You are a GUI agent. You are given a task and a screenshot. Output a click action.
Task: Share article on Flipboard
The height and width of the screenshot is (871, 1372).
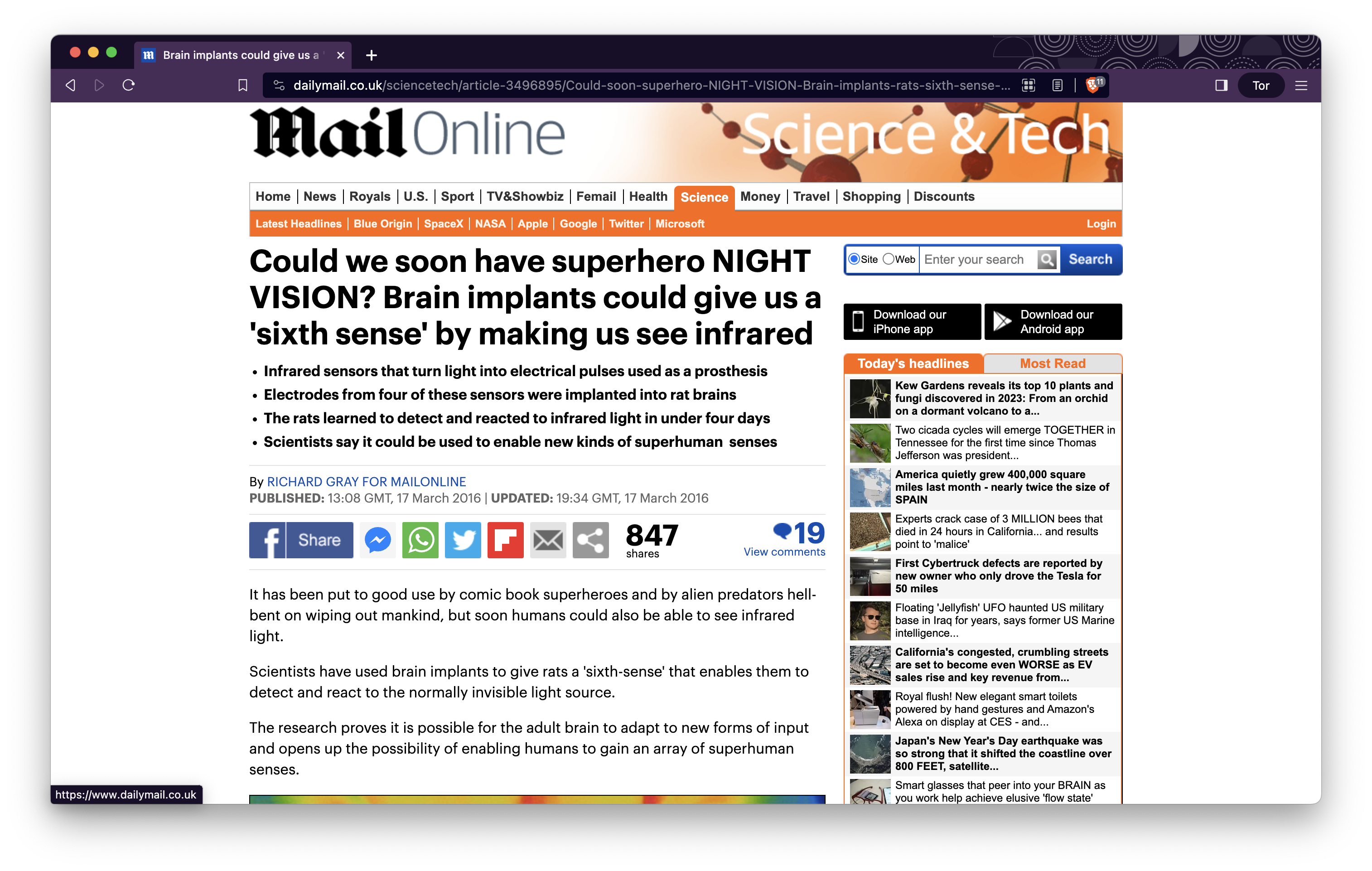[505, 540]
